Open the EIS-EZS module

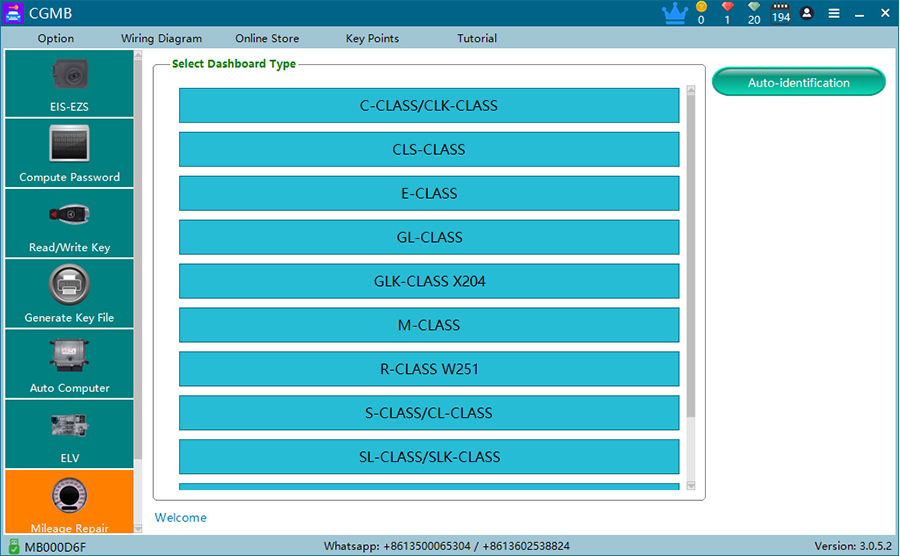pyautogui.click(x=69, y=84)
